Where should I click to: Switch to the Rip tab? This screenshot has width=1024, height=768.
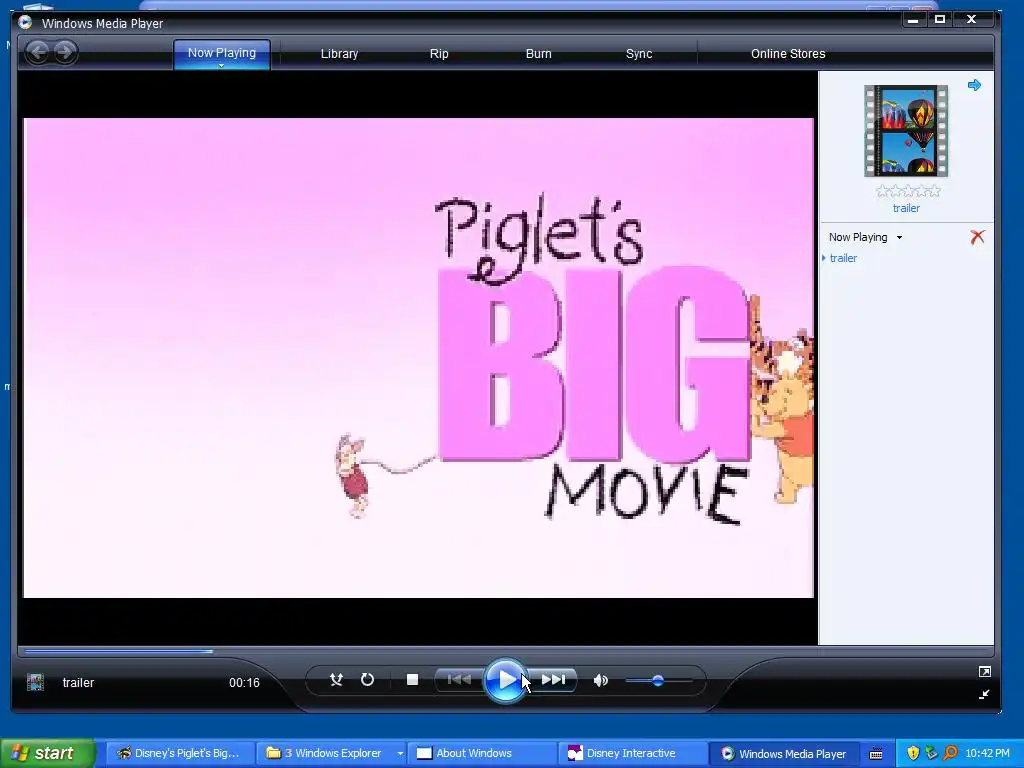(439, 54)
